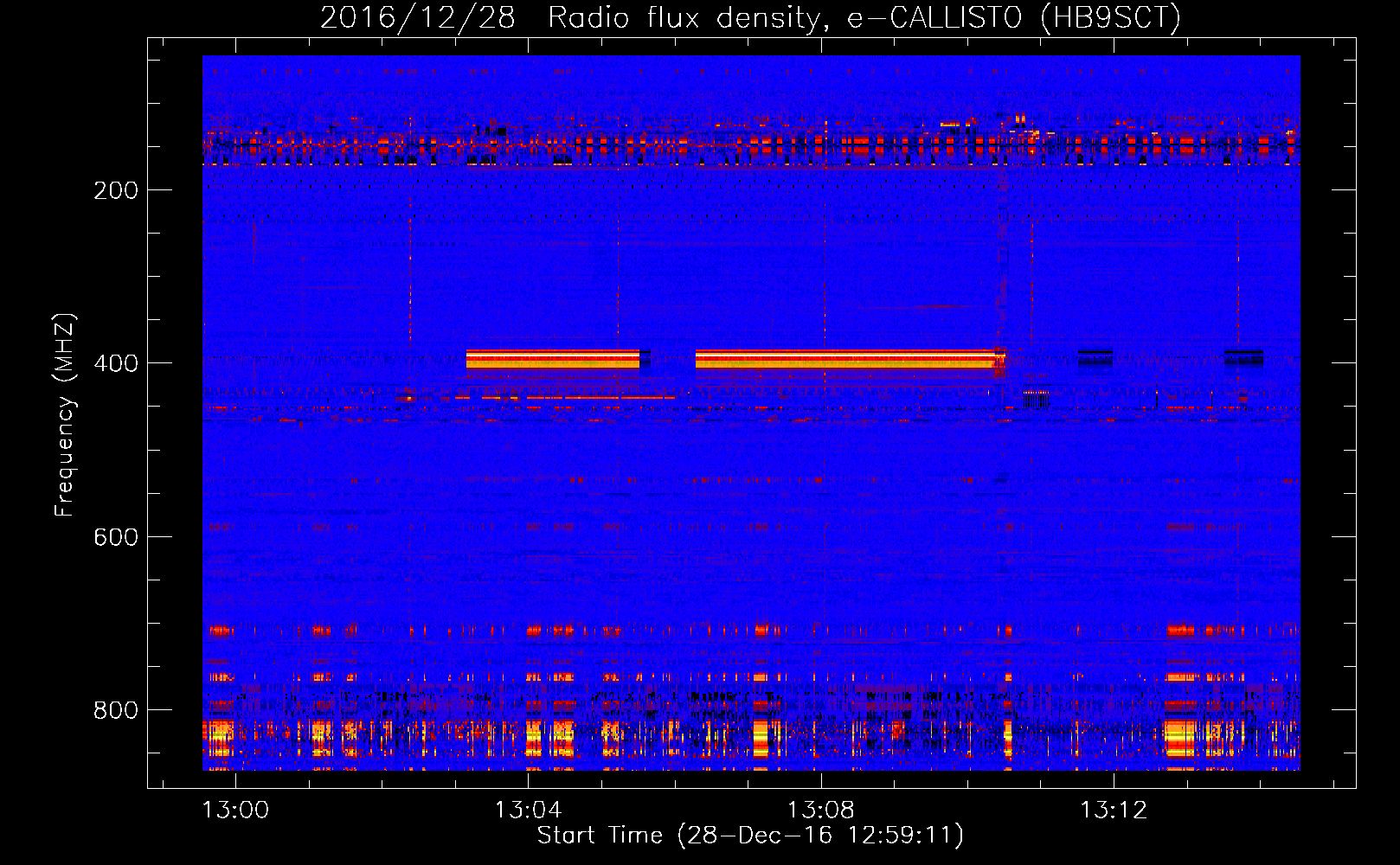Image resolution: width=1400 pixels, height=865 pixels.
Task: Click the 800 frequency tick label
Action: (116, 710)
